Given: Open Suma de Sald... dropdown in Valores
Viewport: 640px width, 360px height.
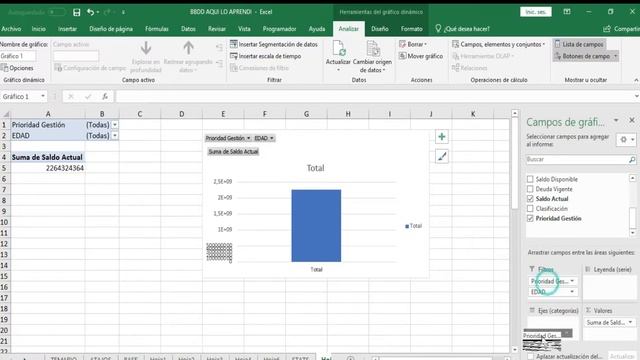Looking at the screenshot, I should point(630,322).
